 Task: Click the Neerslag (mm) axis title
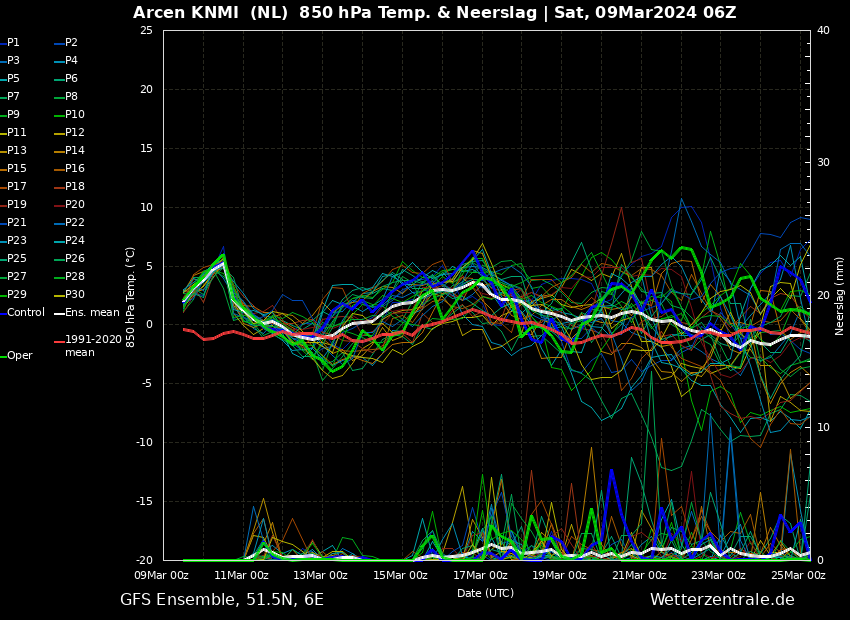coord(839,295)
